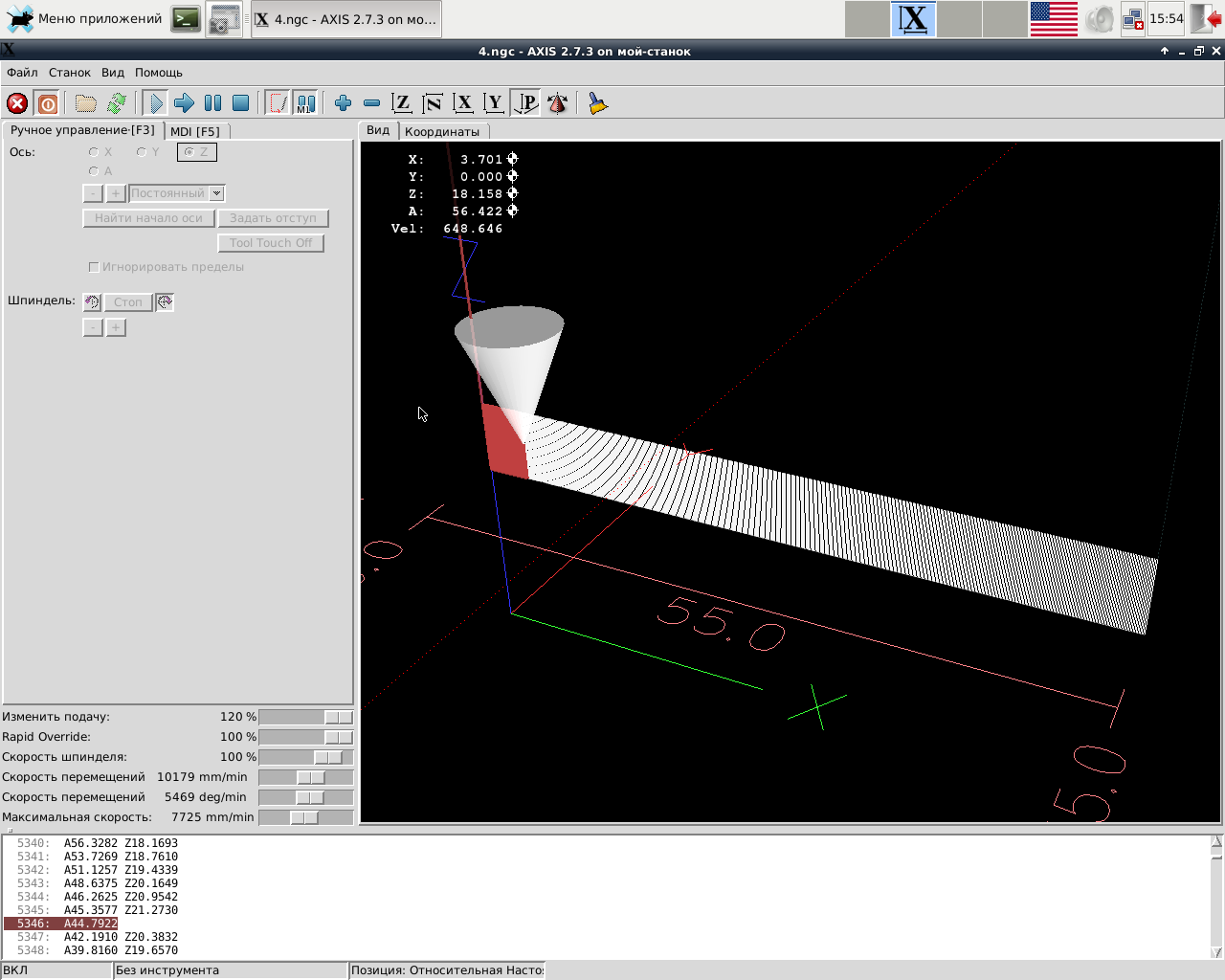This screenshot has width=1225, height=980.
Task: Open the Постоянный jog increment dropdown
Action: [217, 193]
